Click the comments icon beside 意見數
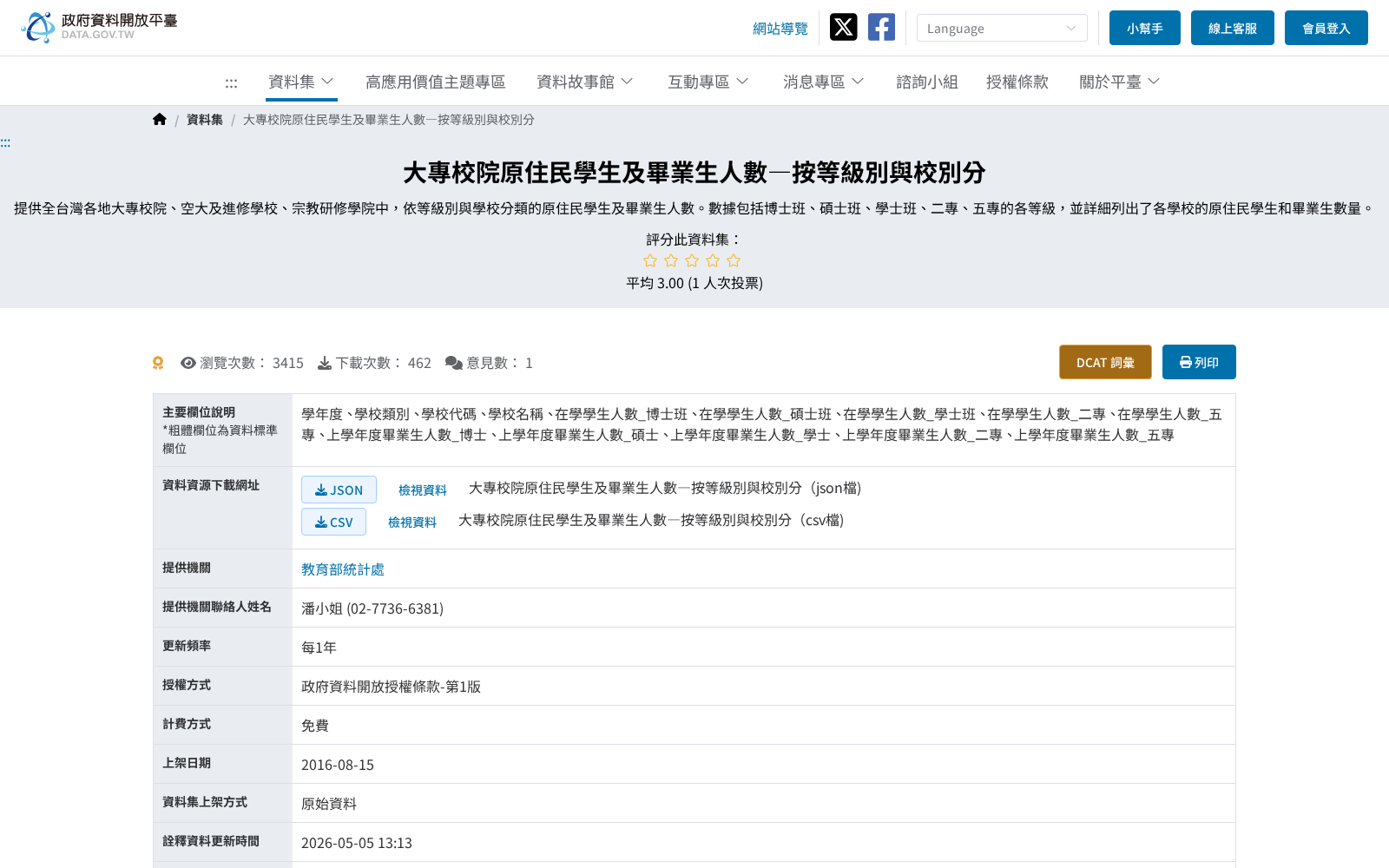The image size is (1389, 868). (x=454, y=363)
